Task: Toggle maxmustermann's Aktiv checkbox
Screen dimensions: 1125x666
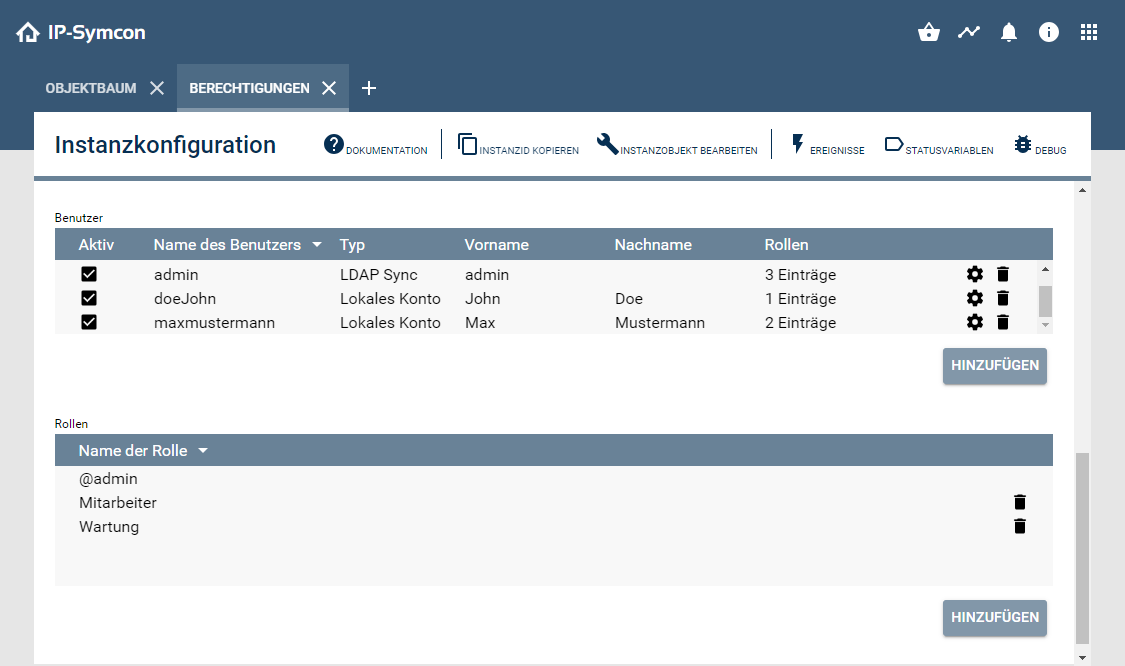Action: pyautogui.click(x=89, y=322)
